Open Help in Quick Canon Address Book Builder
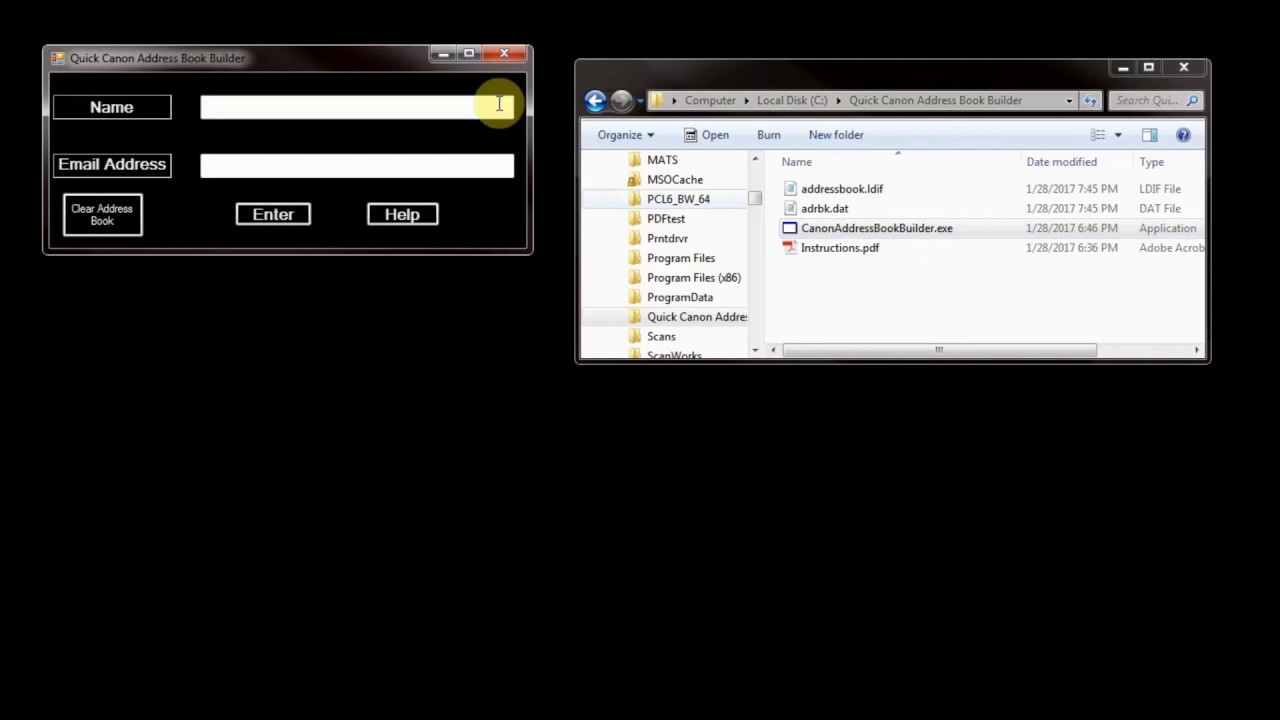 point(402,214)
